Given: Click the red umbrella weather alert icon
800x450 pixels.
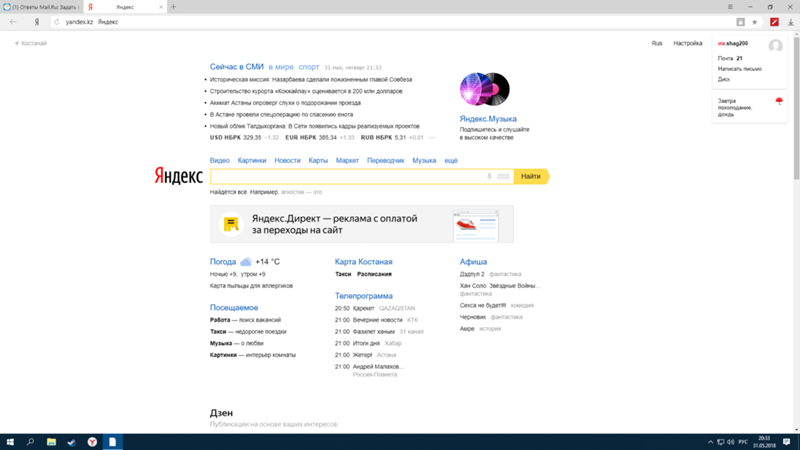Looking at the screenshot, I should point(779,101).
